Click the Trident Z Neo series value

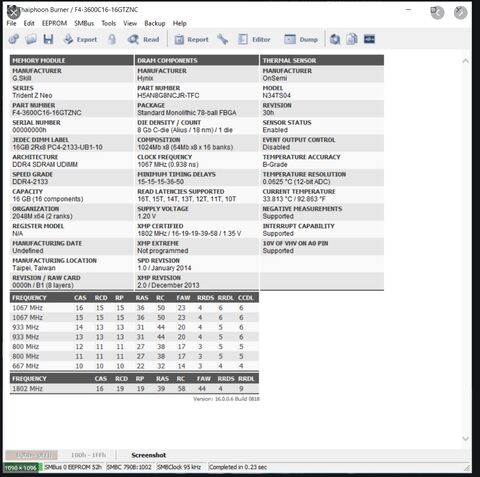[x=32, y=95]
